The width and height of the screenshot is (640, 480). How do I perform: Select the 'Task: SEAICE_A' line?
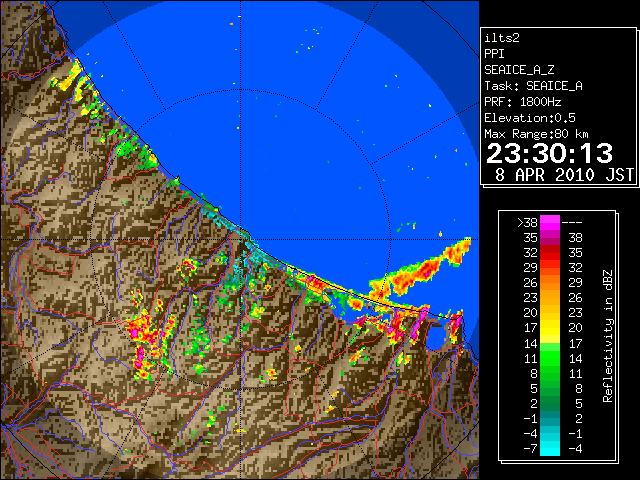coord(533,86)
